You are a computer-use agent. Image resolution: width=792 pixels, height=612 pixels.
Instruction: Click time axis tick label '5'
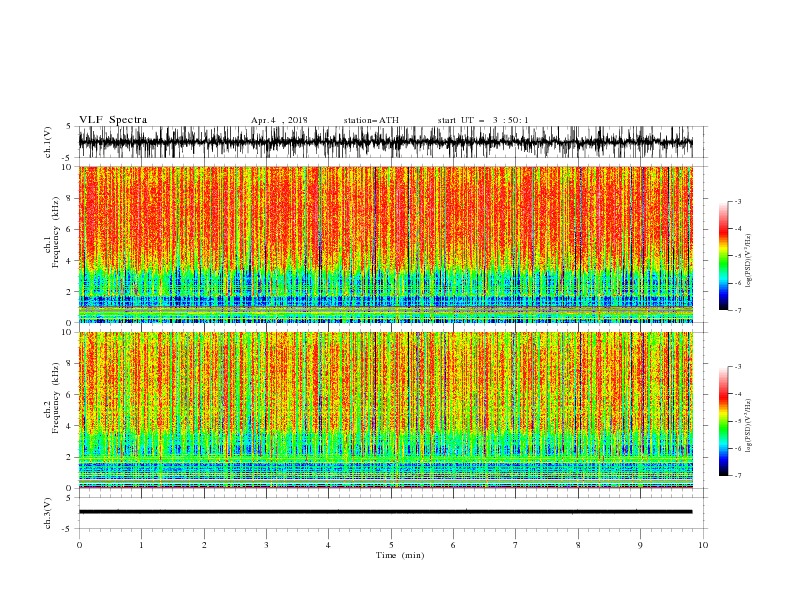point(391,545)
